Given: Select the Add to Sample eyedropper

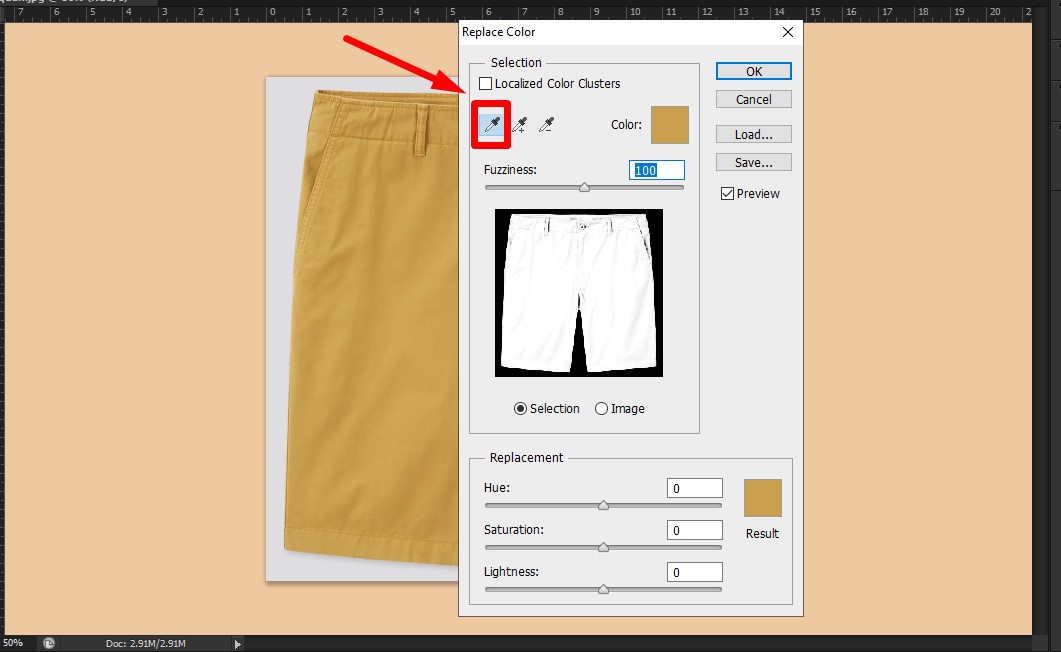Looking at the screenshot, I should click(x=518, y=124).
